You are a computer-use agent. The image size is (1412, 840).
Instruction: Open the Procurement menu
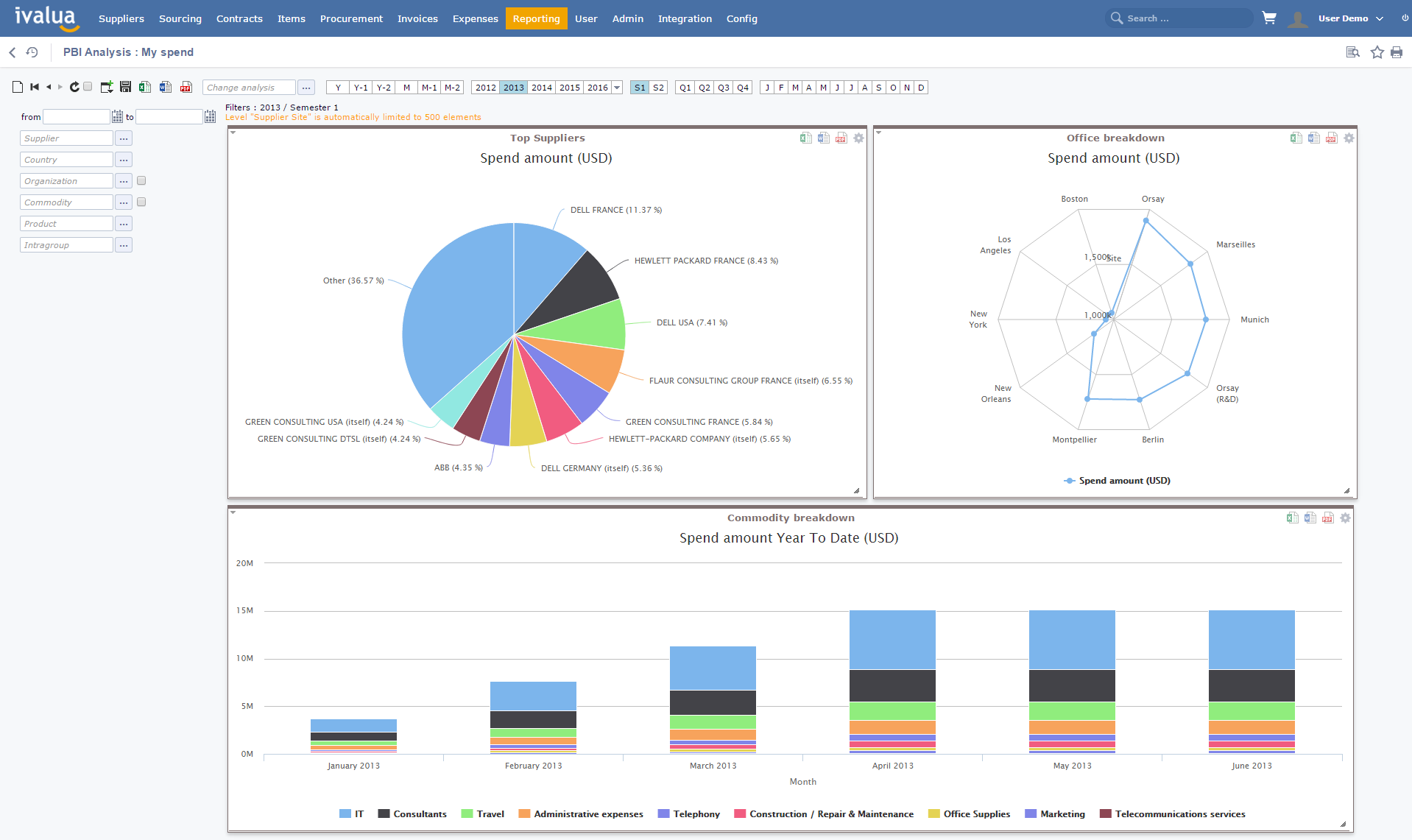(x=351, y=18)
